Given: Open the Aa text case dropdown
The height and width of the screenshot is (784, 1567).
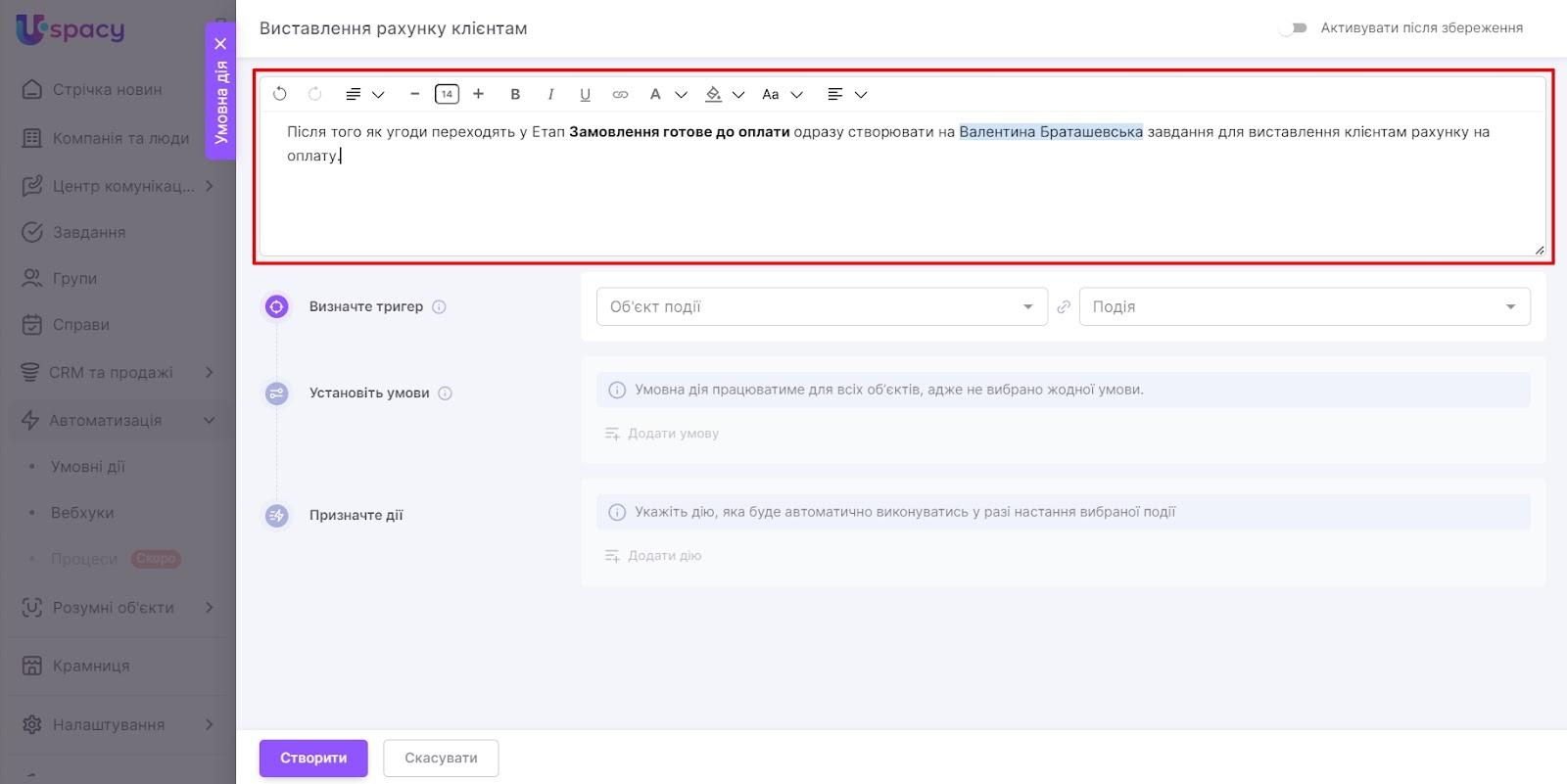Looking at the screenshot, I should click(x=782, y=94).
